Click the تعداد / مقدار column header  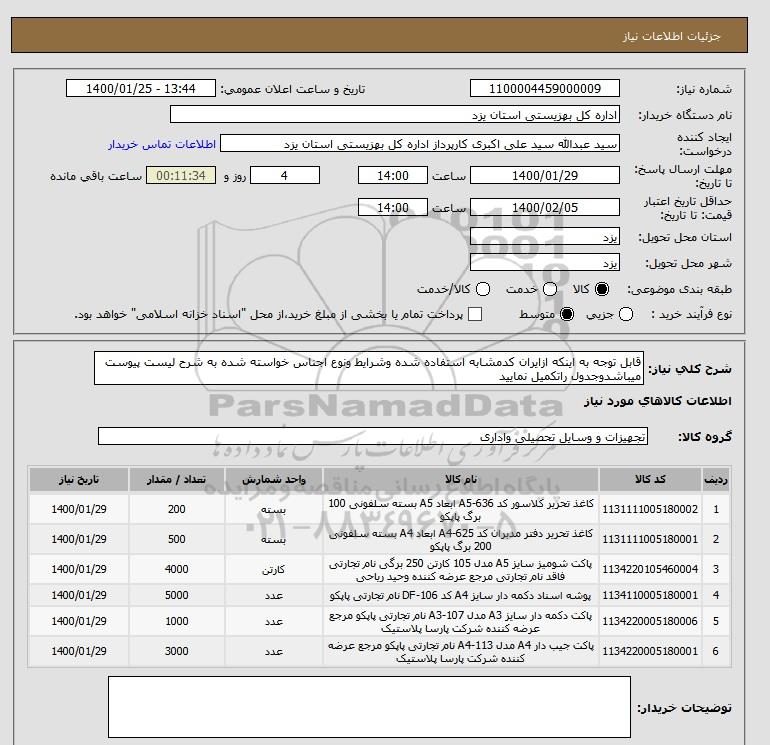click(x=177, y=480)
